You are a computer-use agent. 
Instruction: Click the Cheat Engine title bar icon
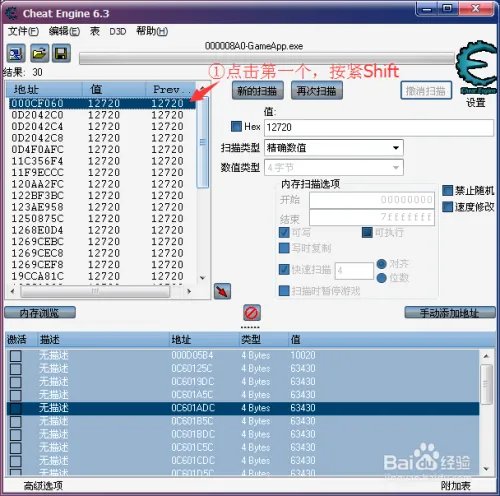11,13
